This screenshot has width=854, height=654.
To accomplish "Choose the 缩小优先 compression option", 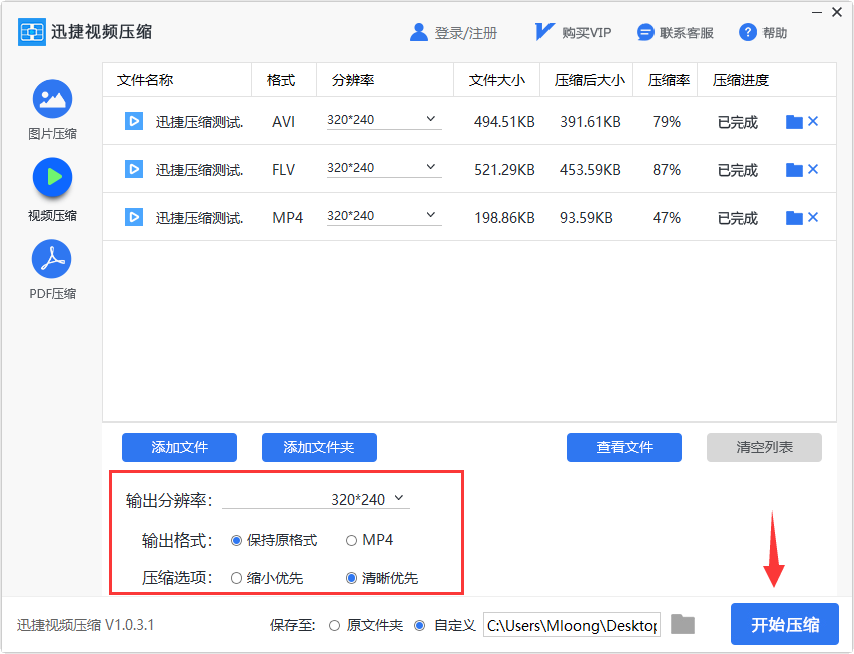I will click(x=236, y=578).
